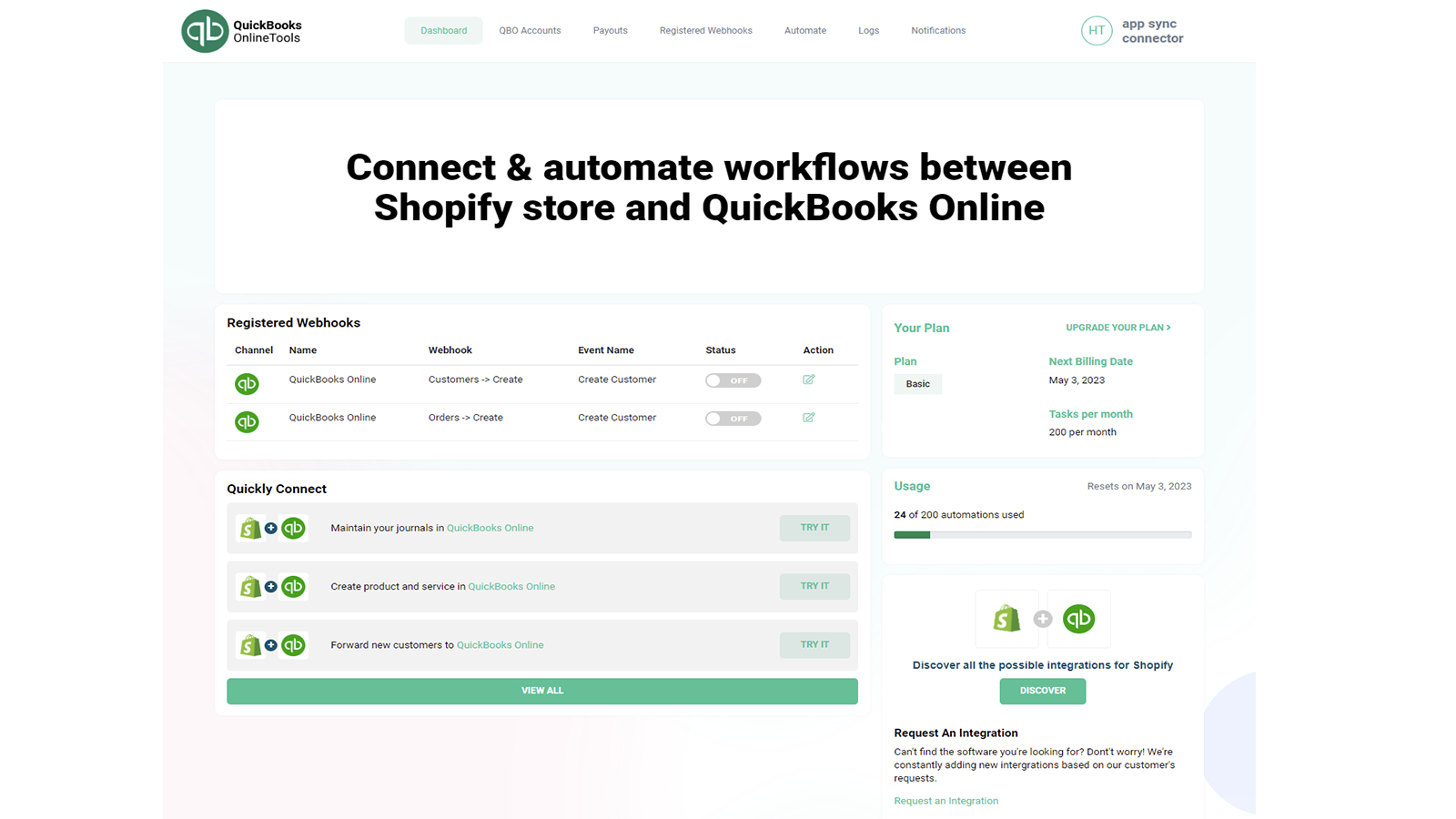Image resolution: width=1456 pixels, height=819 pixels.
Task: Click 'Create Customer' event in Orders -> Create row
Action: pos(617,418)
